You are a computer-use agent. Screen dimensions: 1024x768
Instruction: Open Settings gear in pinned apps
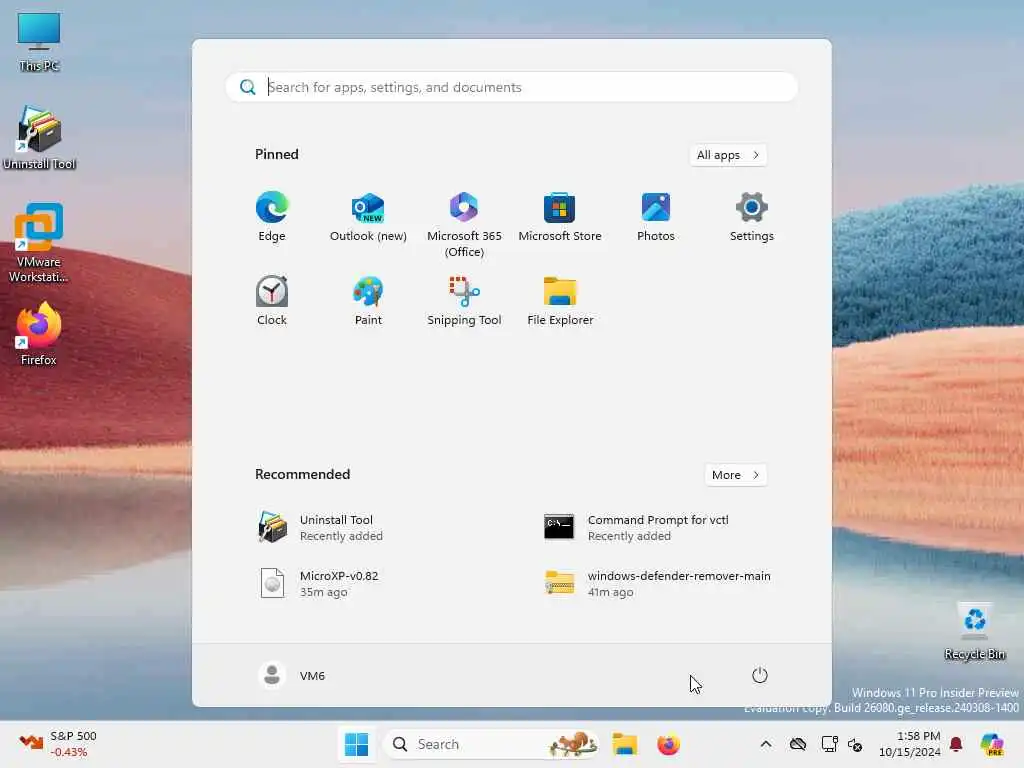[752, 217]
